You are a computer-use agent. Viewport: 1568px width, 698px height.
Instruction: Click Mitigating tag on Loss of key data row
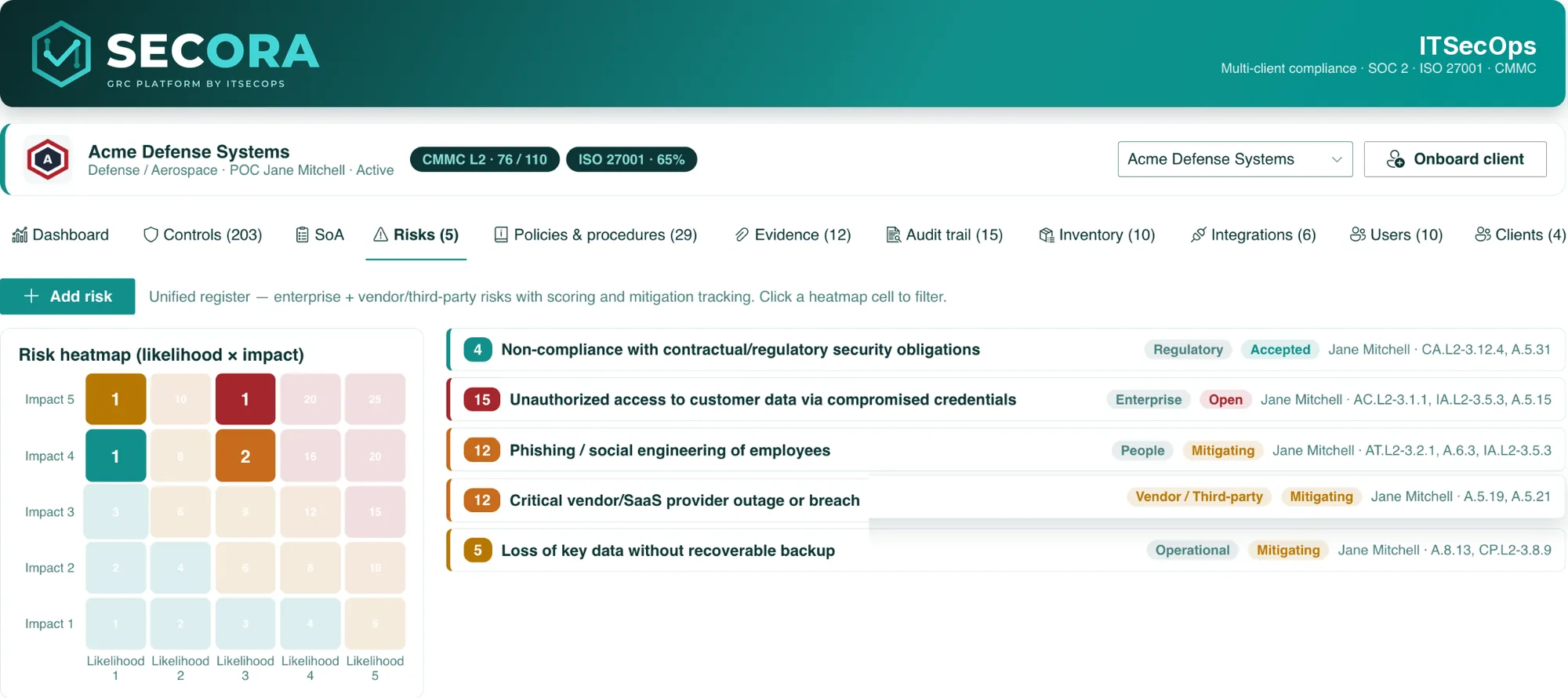pyautogui.click(x=1288, y=551)
